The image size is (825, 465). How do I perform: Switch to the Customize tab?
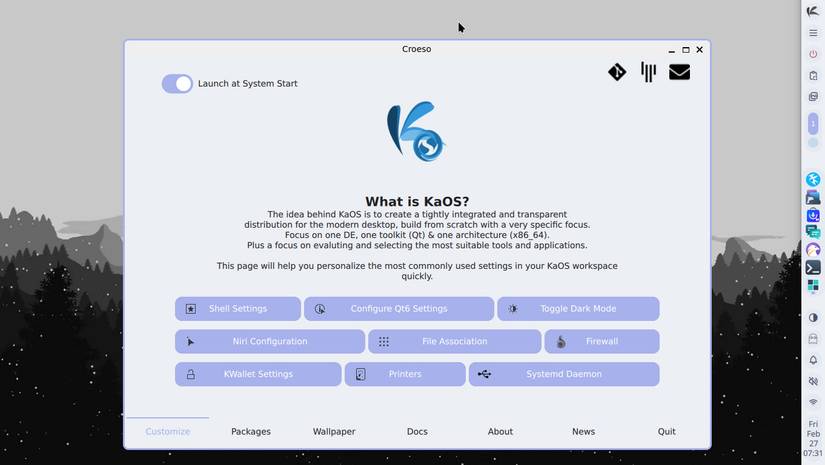(x=168, y=431)
